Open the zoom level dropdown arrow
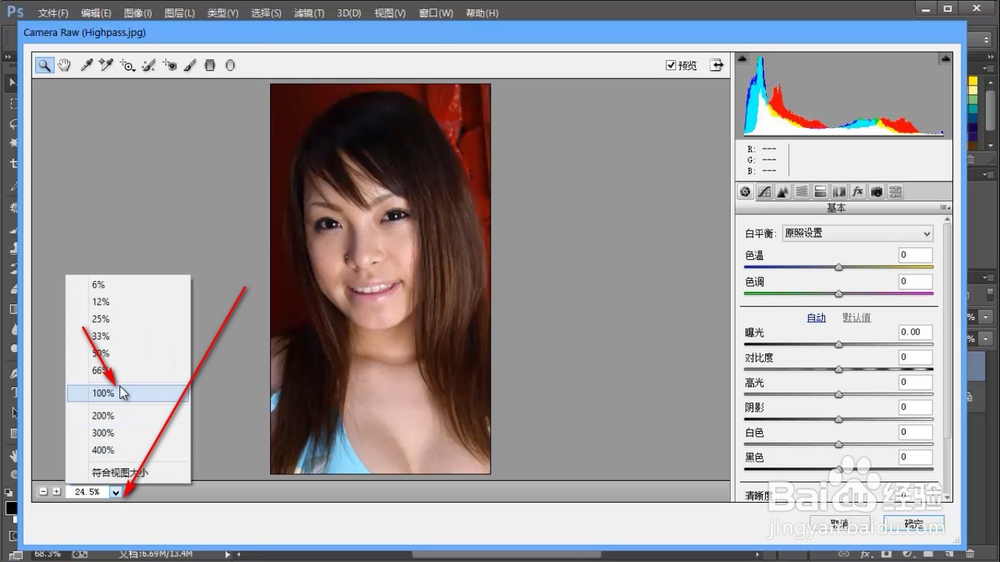Viewport: 1000px width, 562px height. [115, 492]
